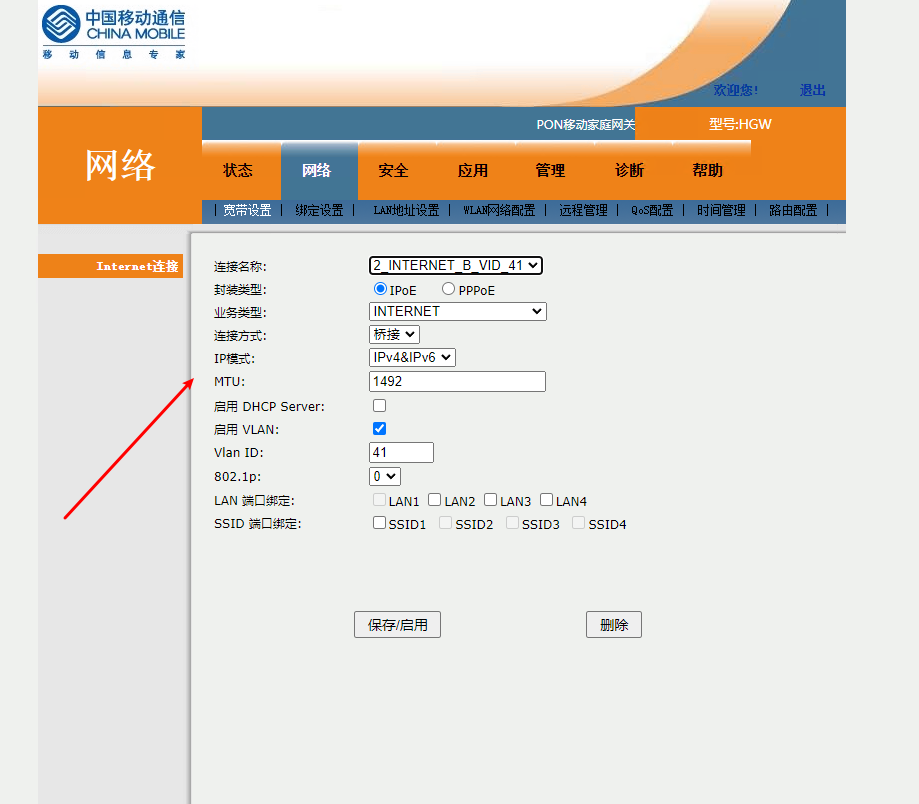Screen dimensions: 919x804
Task: Click the 保存/启用 button
Action: (397, 625)
